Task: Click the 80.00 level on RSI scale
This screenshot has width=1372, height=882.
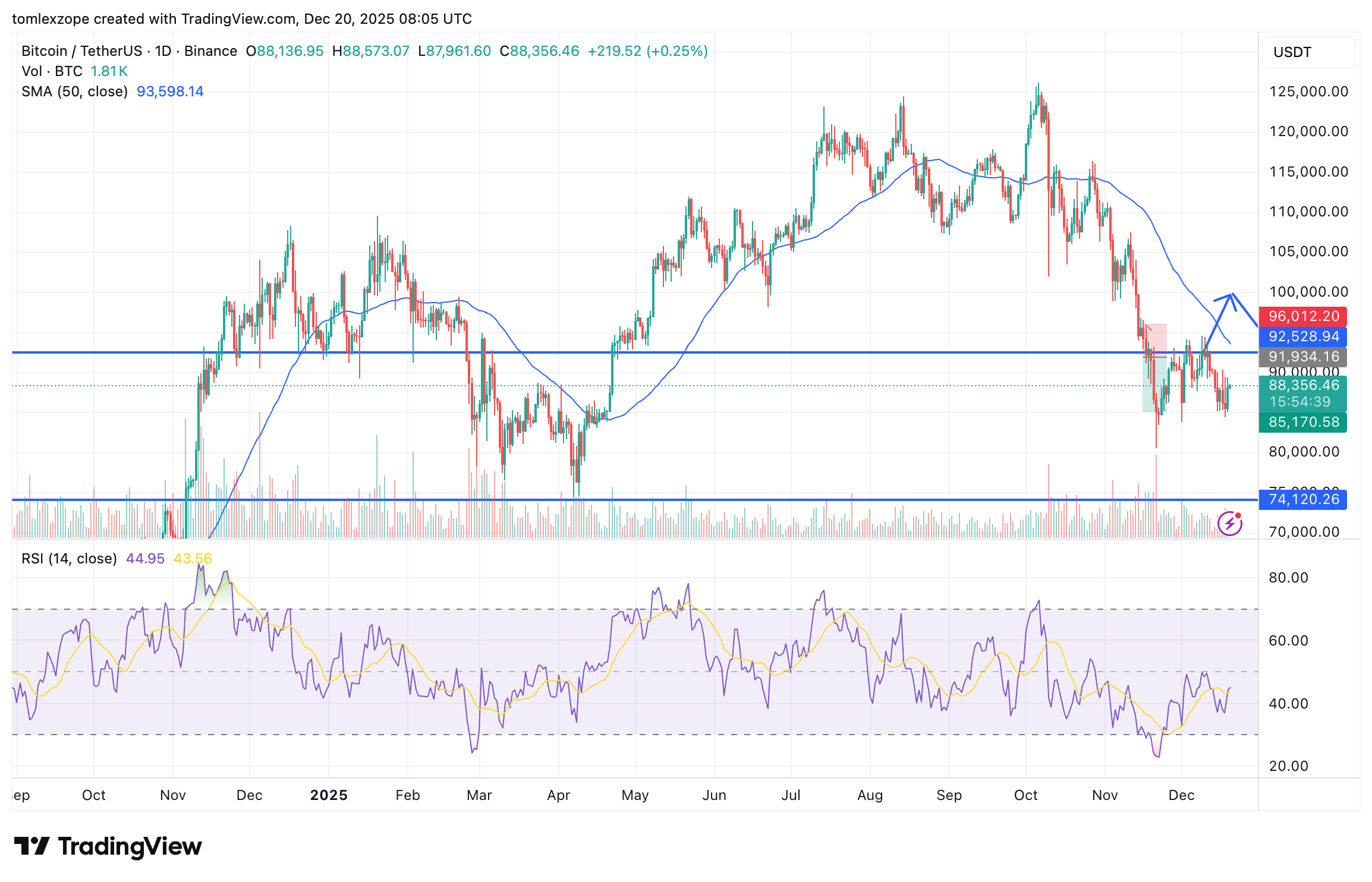Action: [1288, 578]
